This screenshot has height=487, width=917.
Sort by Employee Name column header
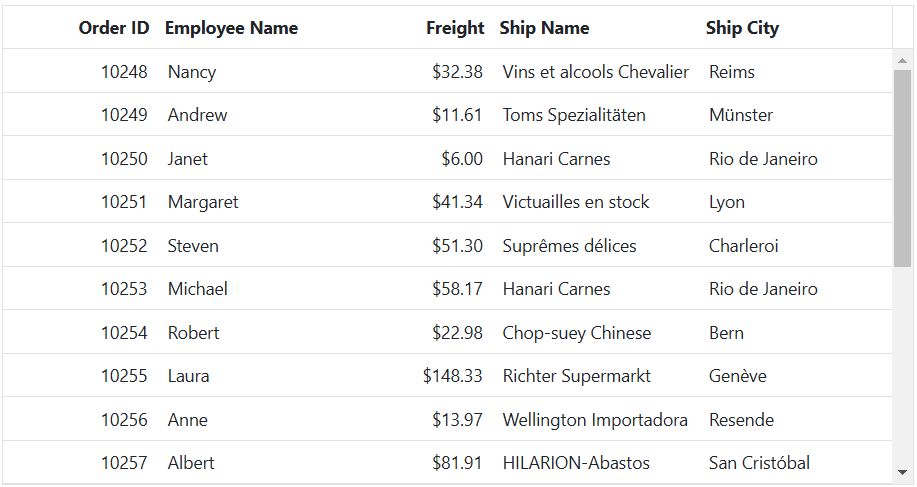point(231,28)
